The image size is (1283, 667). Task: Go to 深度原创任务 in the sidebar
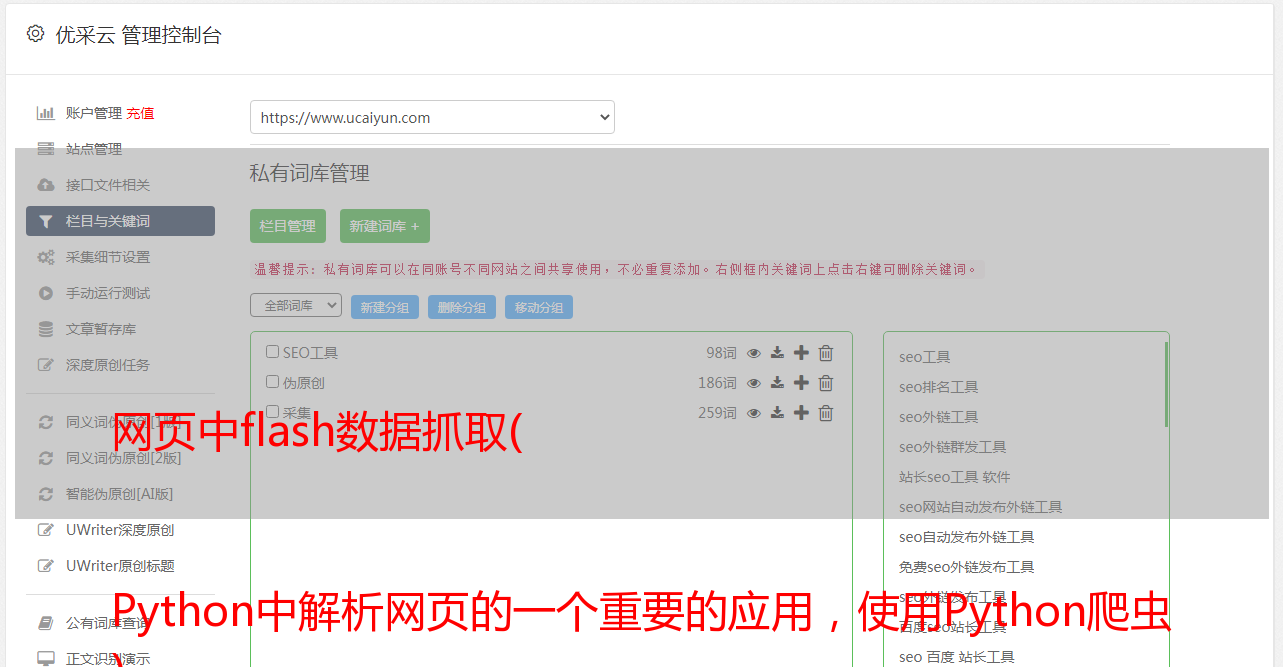[x=108, y=365]
